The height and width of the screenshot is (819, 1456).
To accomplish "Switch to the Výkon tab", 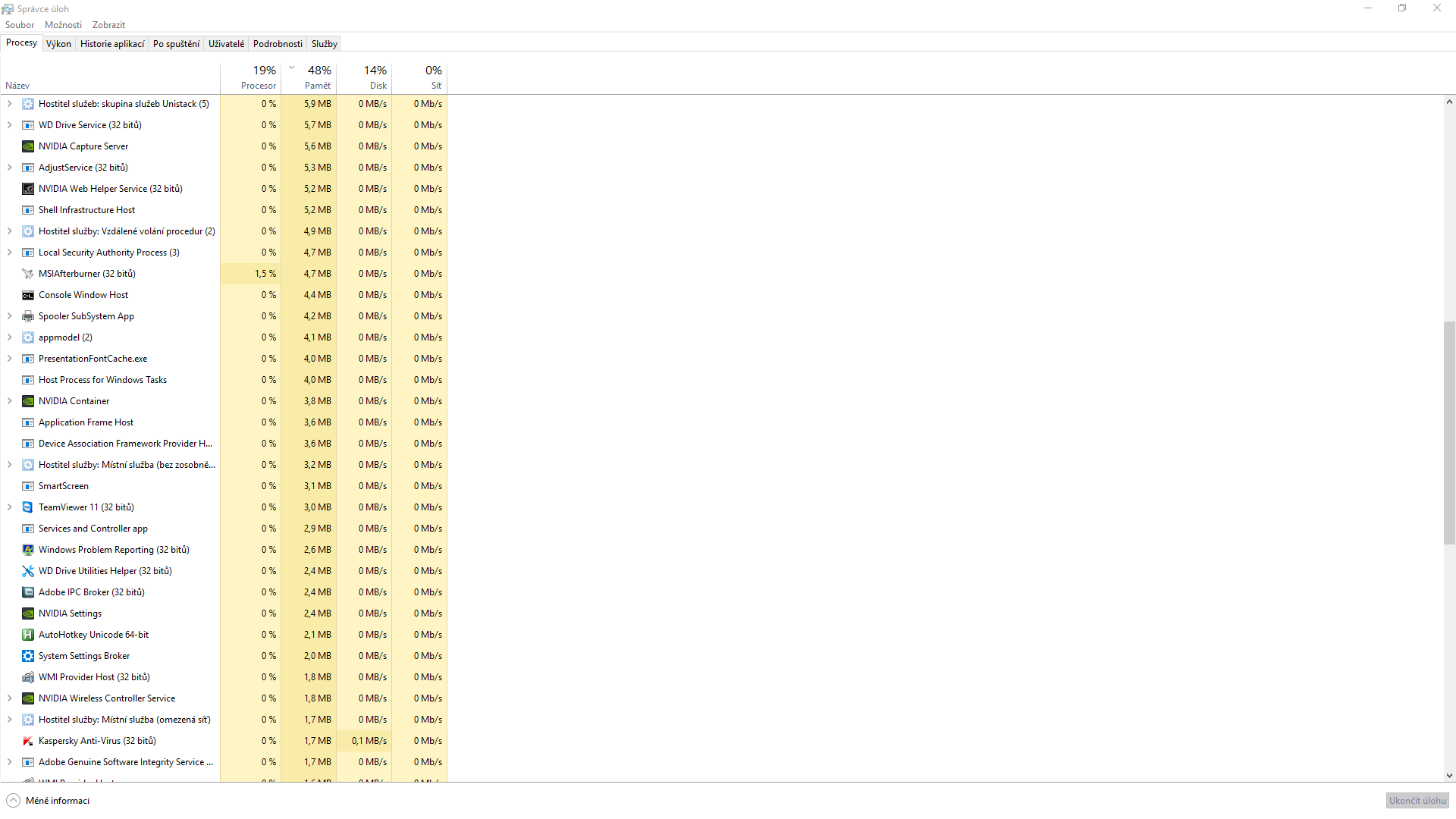I will pyautogui.click(x=58, y=44).
